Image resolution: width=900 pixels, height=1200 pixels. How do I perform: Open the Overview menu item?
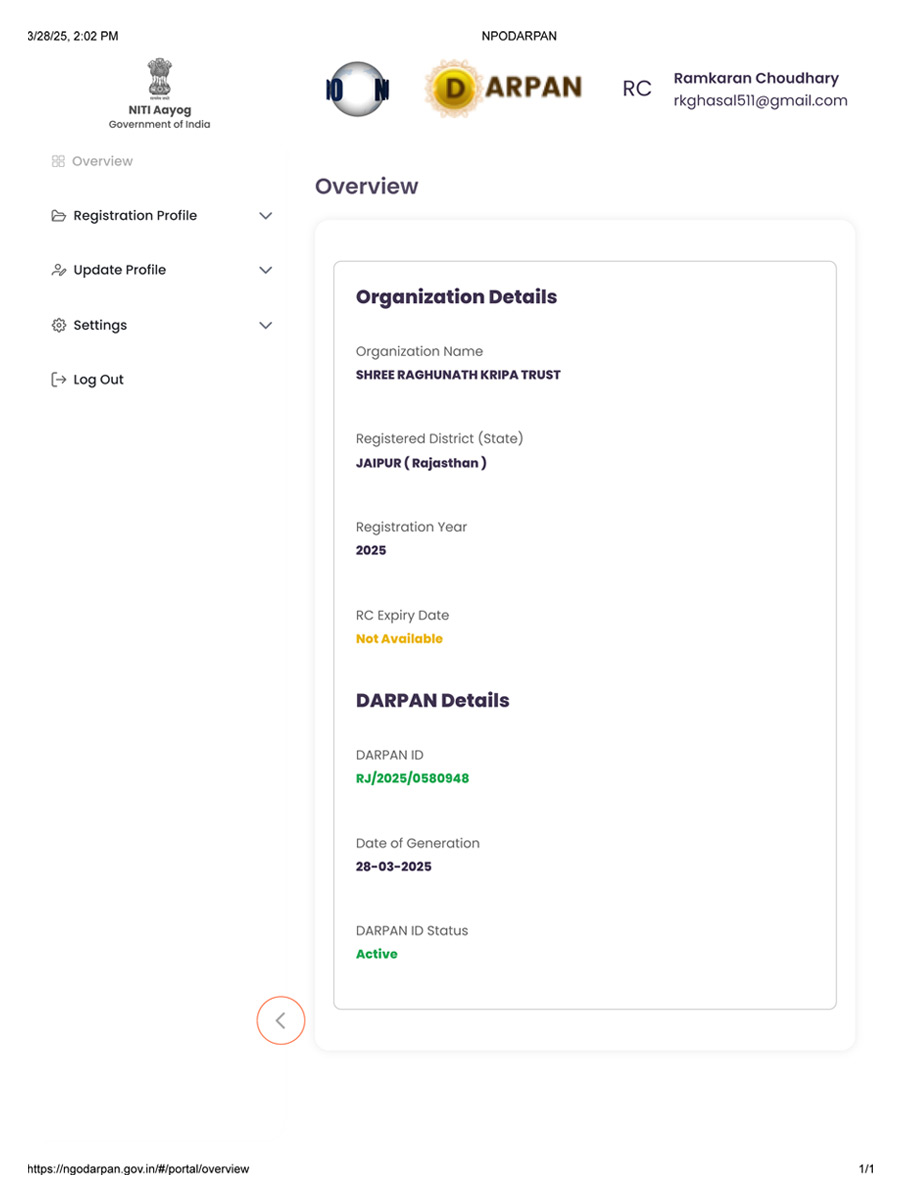click(x=102, y=161)
